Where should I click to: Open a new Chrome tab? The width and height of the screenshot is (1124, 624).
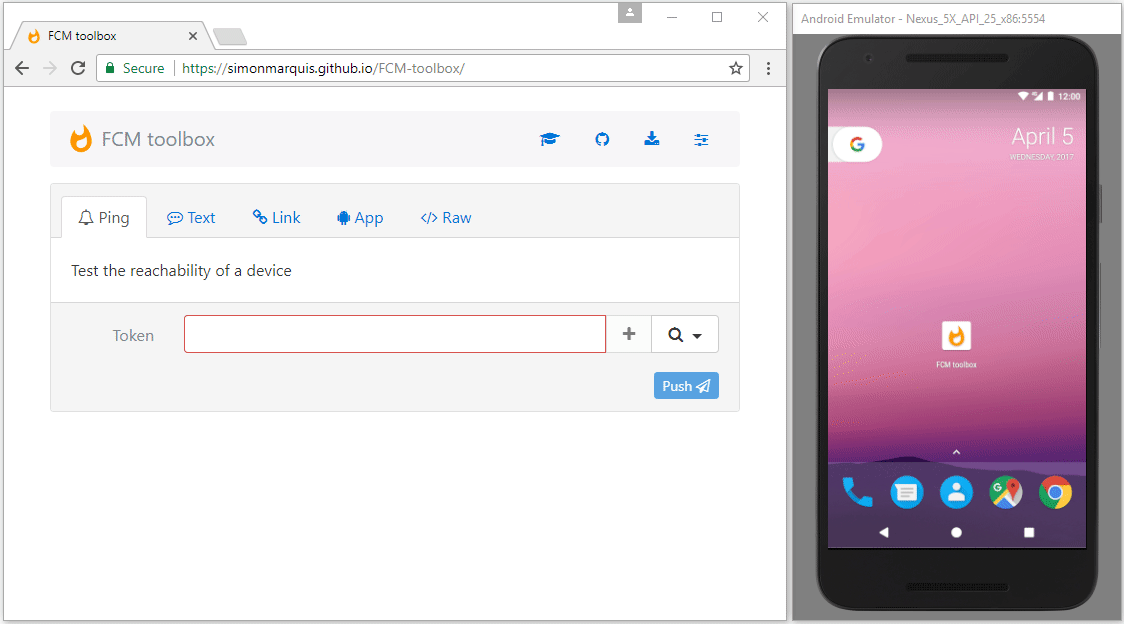(x=229, y=37)
